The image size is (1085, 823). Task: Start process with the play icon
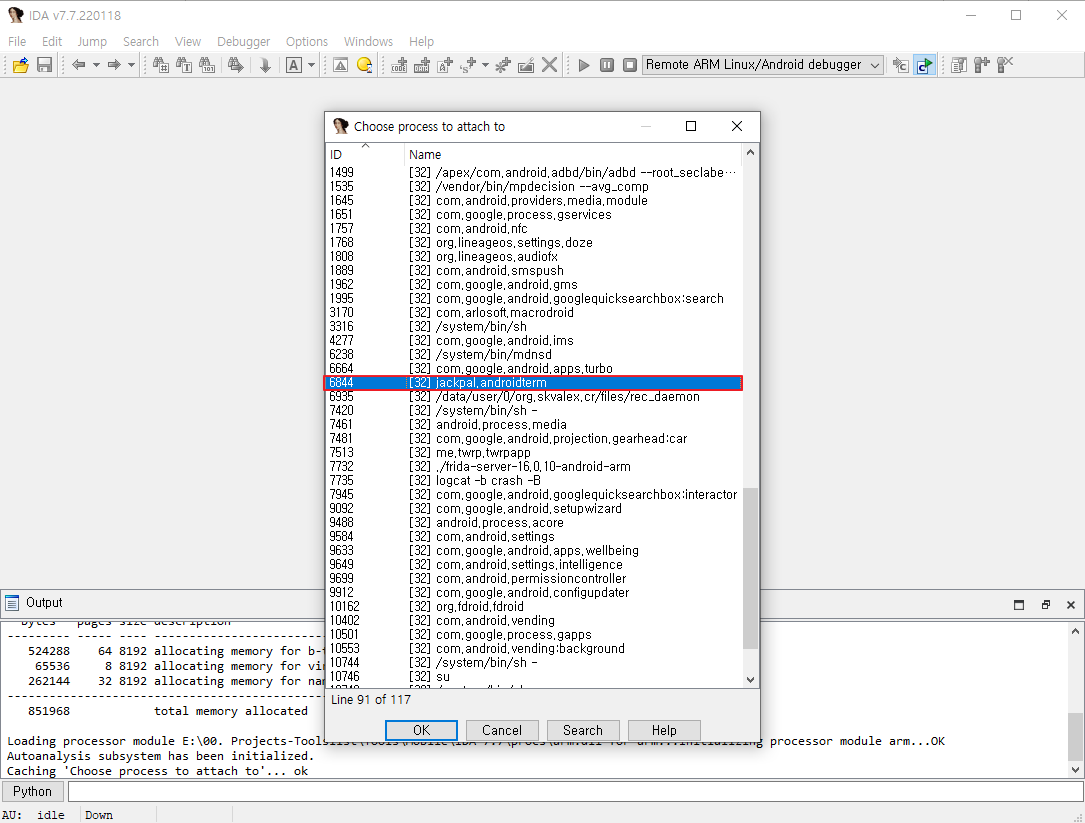[584, 65]
